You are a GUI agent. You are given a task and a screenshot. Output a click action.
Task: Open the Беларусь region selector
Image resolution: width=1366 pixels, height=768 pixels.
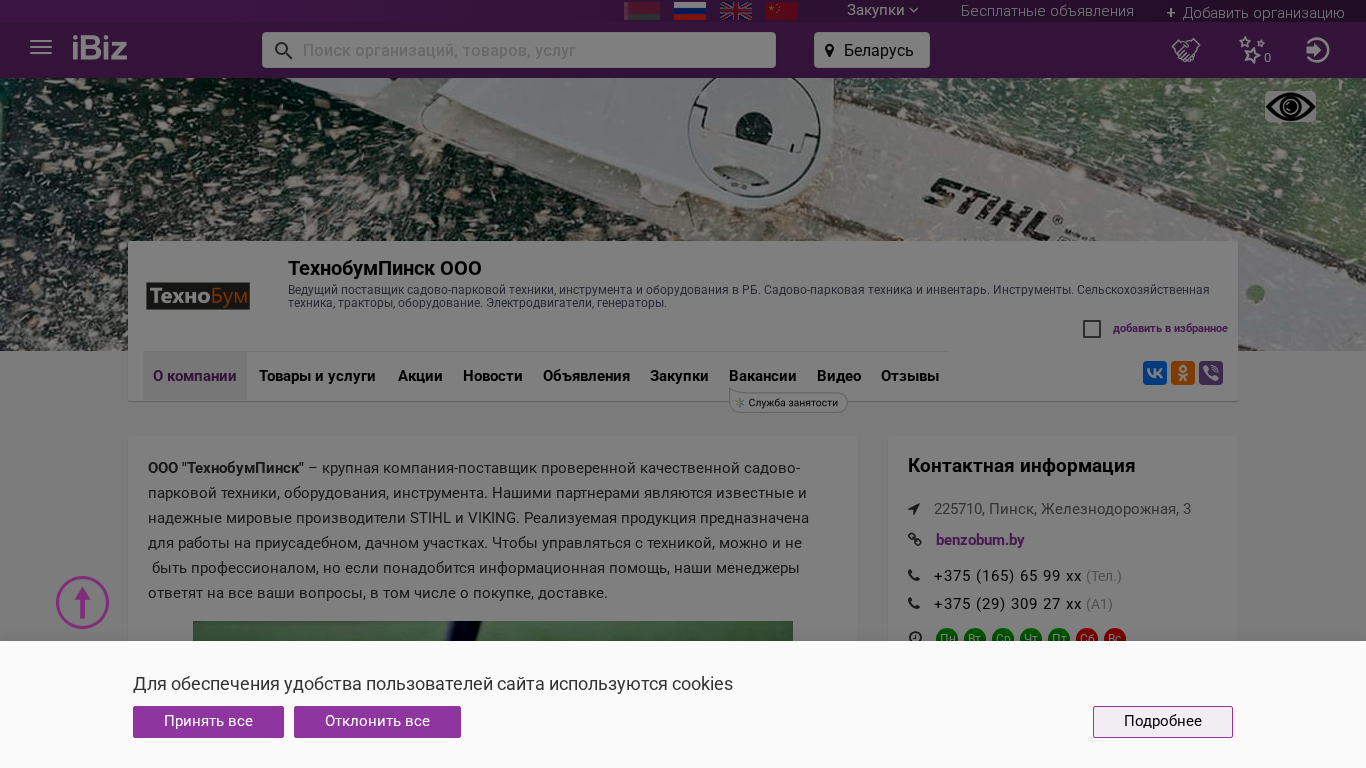pos(871,50)
